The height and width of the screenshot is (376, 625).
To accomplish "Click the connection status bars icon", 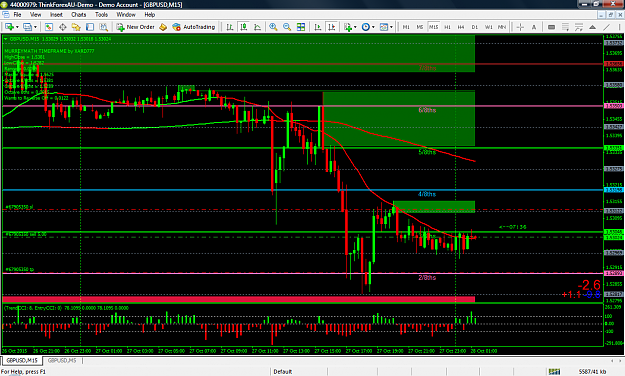I will point(554,372).
